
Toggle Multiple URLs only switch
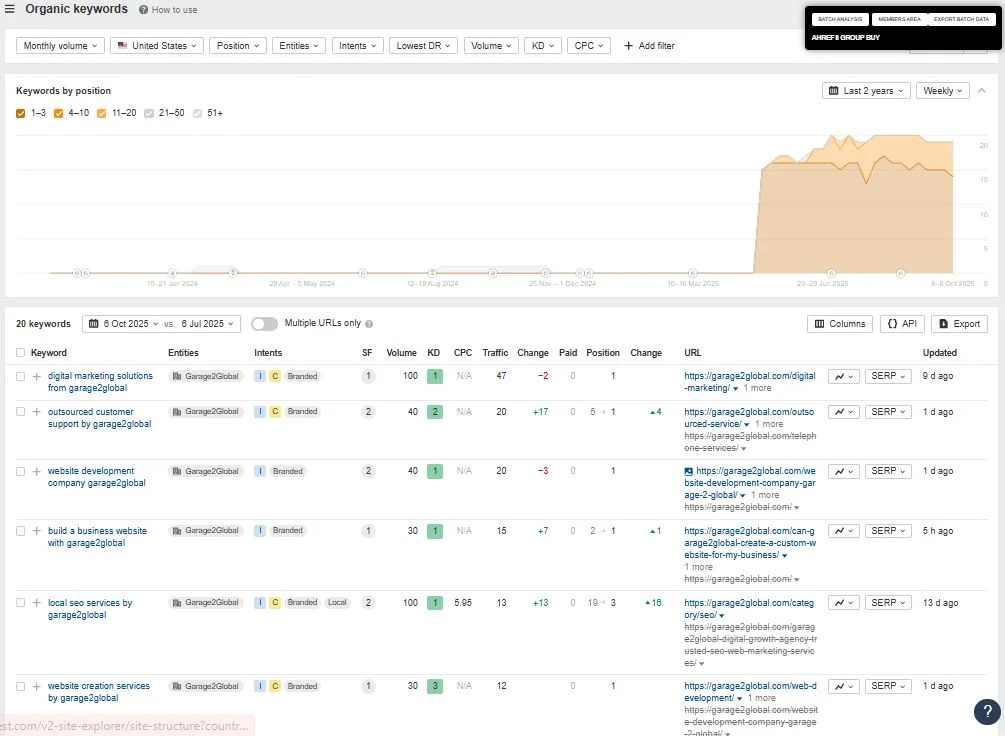coord(264,324)
